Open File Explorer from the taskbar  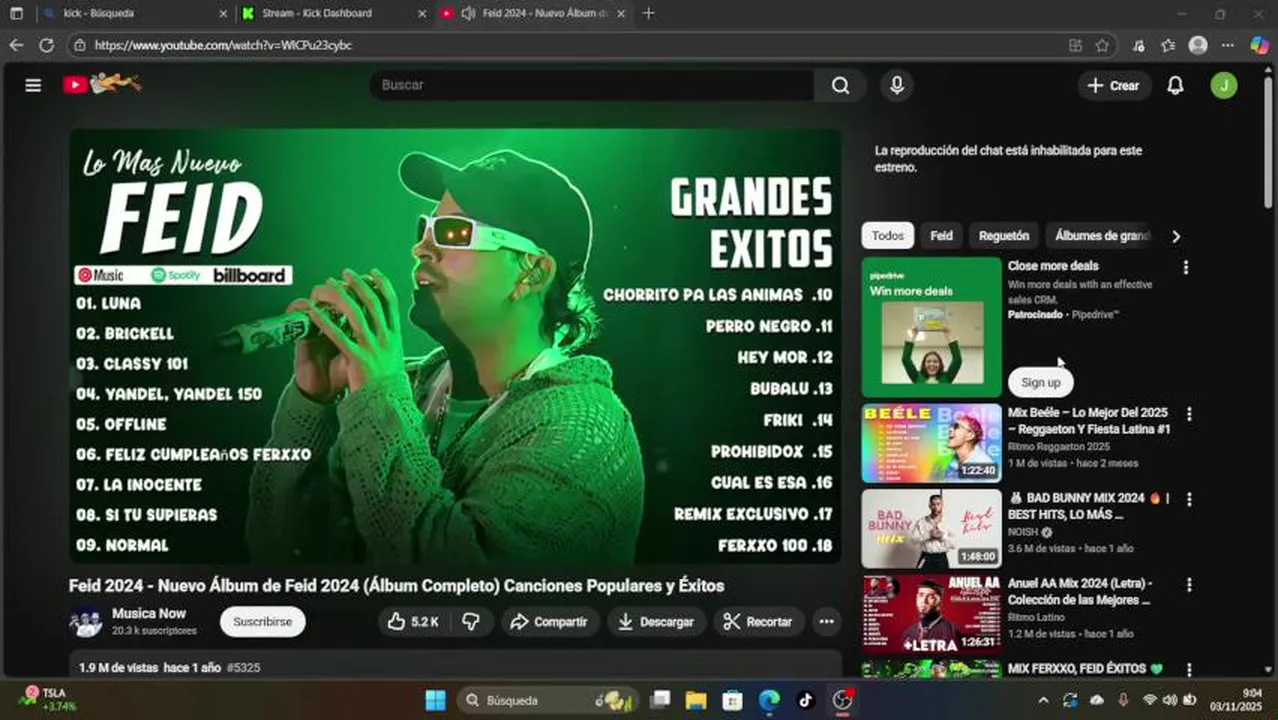pos(696,700)
